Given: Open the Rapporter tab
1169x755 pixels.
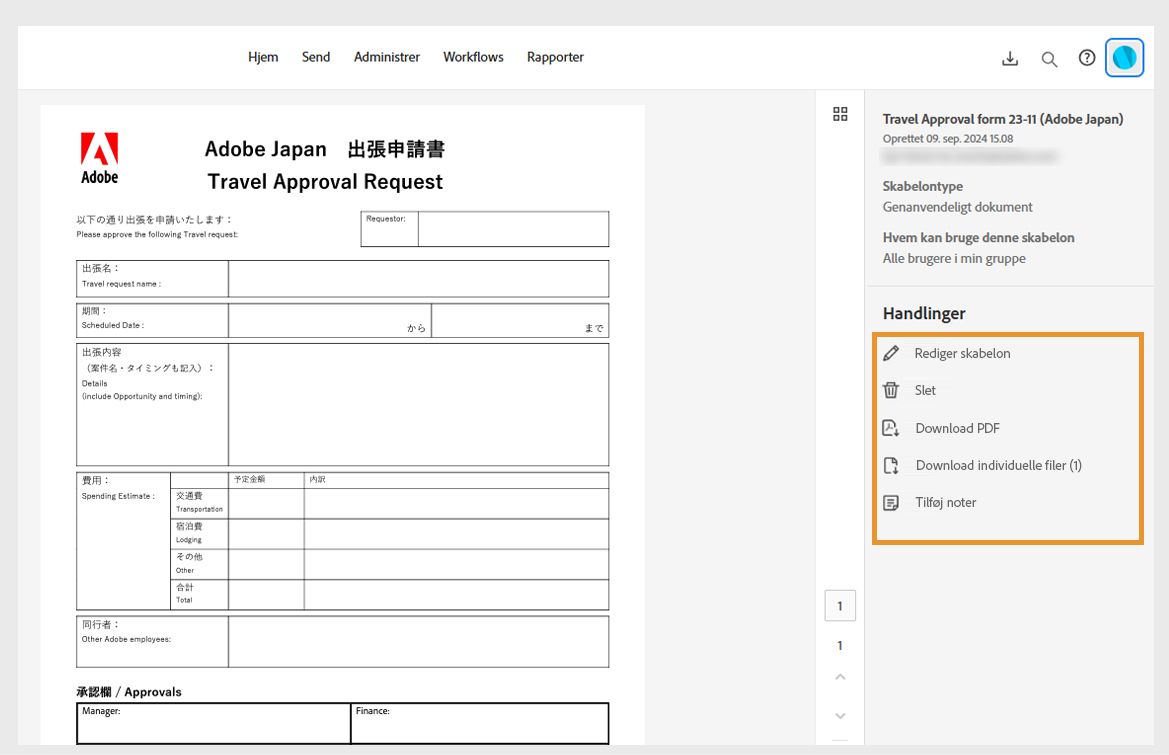Looking at the screenshot, I should point(555,57).
